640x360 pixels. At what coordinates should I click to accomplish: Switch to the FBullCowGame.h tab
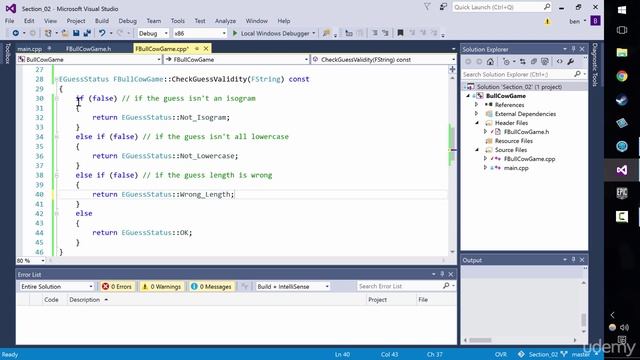coord(89,49)
